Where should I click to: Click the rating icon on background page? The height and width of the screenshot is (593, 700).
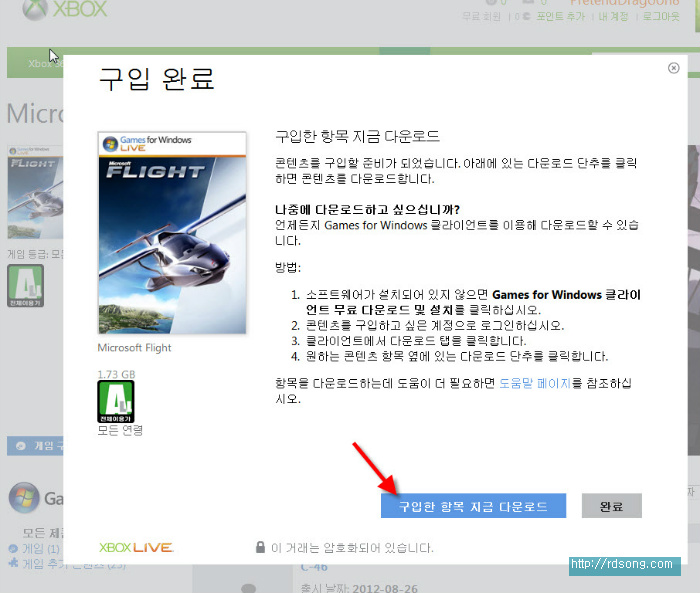pyautogui.click(x=25, y=285)
